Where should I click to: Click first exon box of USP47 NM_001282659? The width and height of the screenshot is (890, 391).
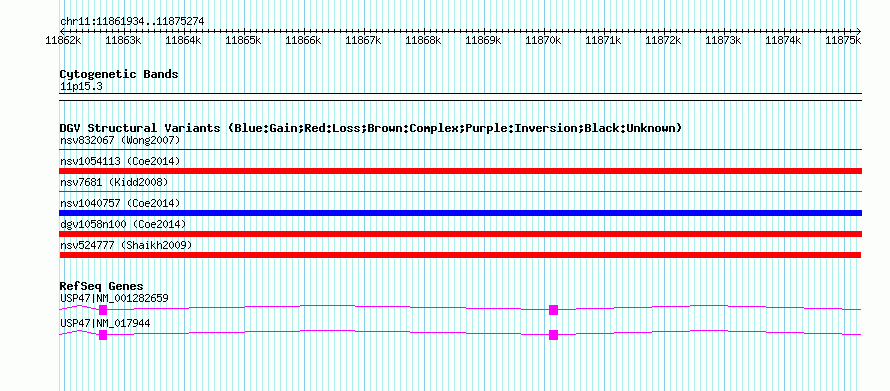pyautogui.click(x=103, y=310)
